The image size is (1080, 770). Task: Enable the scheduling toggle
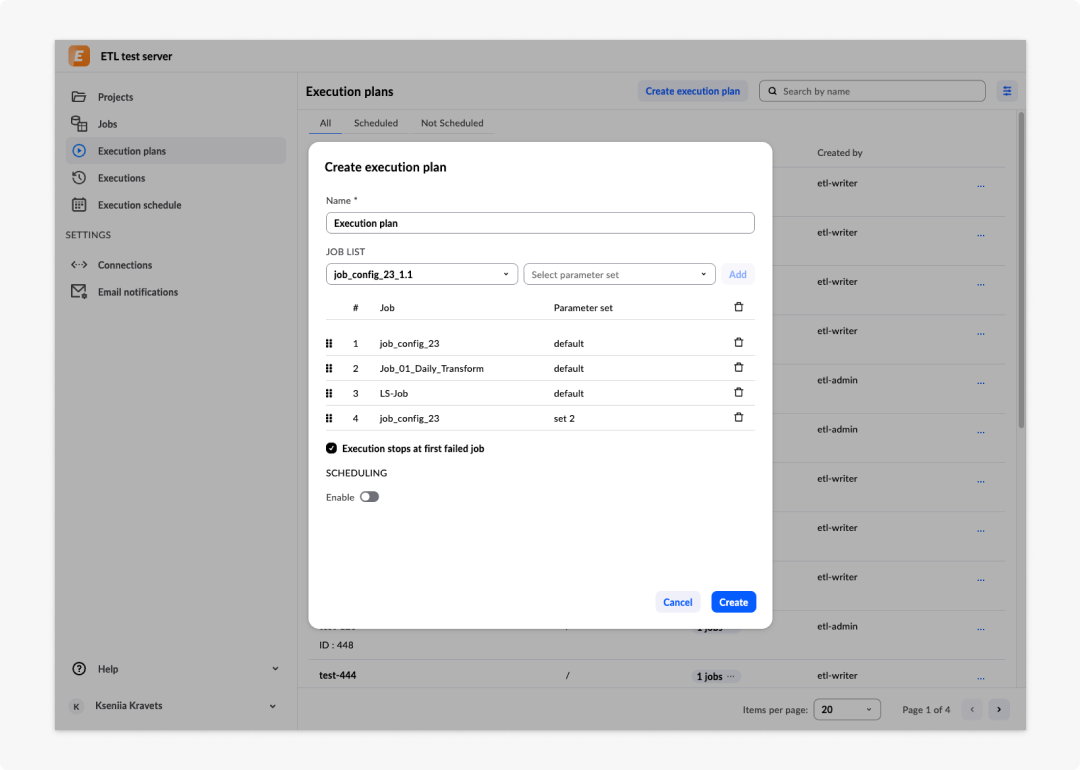[x=369, y=497]
